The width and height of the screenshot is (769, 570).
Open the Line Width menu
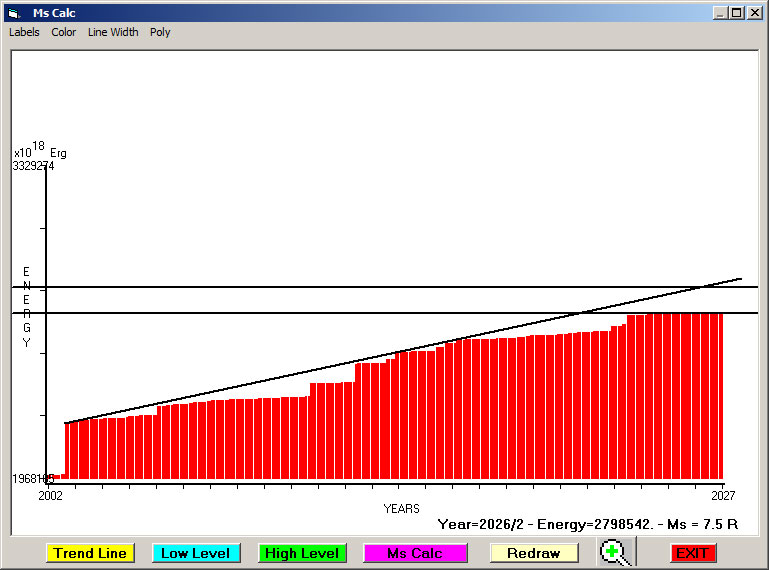point(113,32)
